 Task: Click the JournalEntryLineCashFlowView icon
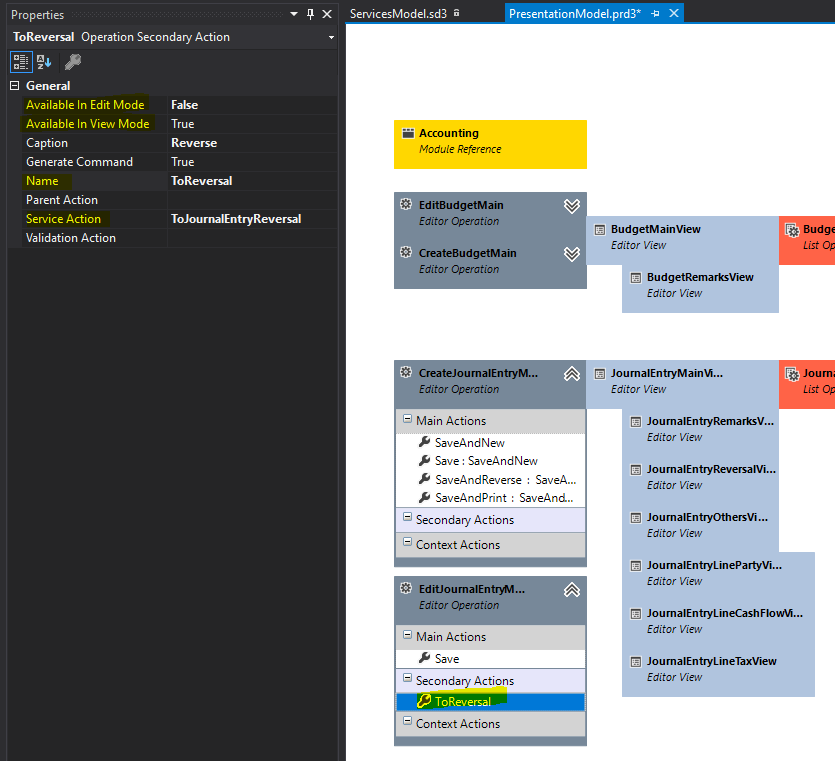(x=636, y=614)
